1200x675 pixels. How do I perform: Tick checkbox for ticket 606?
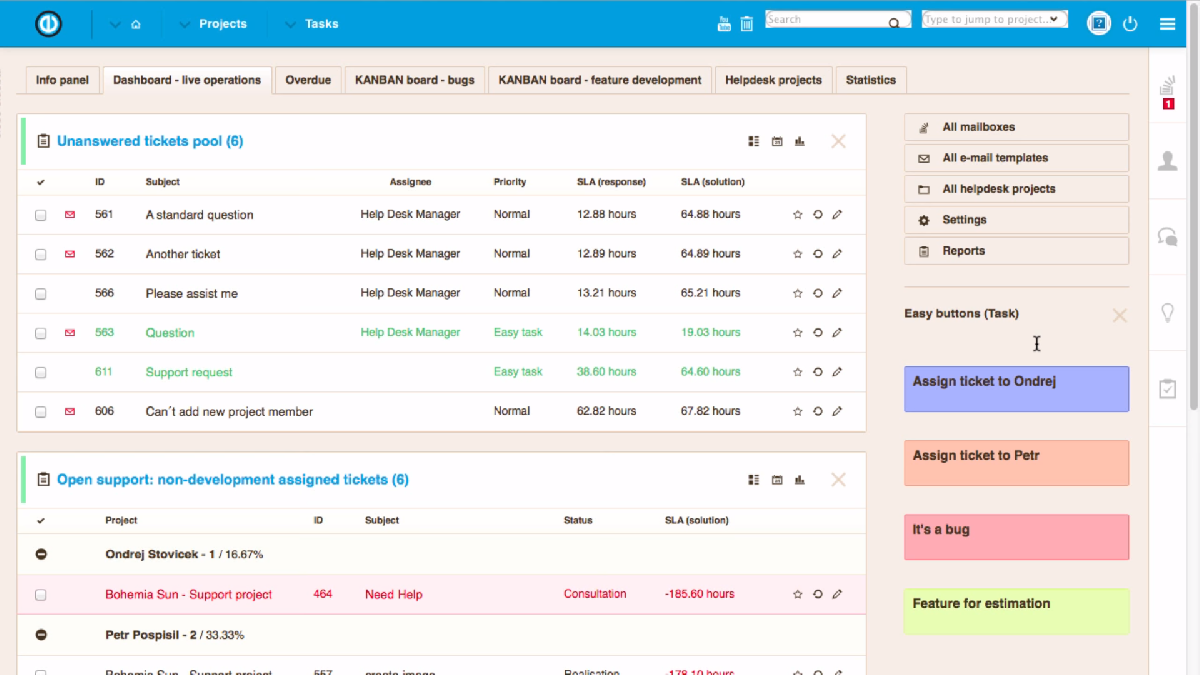click(41, 412)
